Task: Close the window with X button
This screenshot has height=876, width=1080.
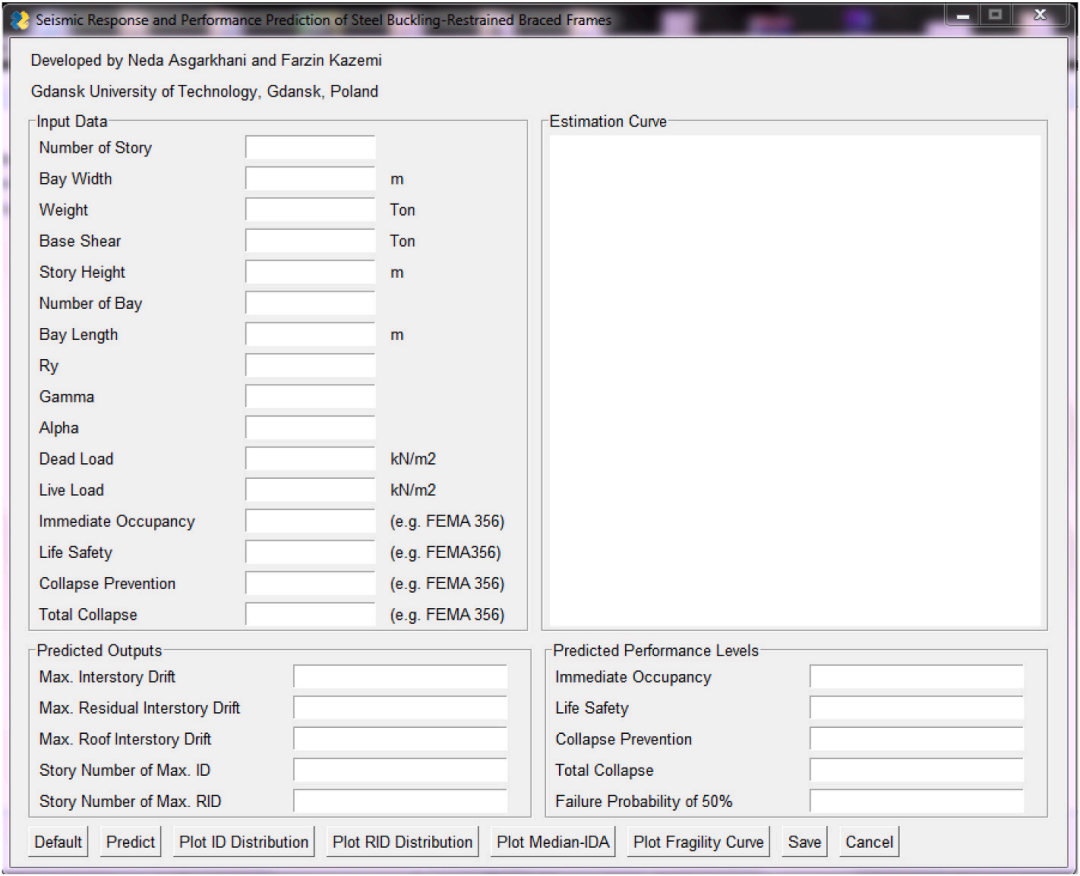Action: coord(1041,15)
